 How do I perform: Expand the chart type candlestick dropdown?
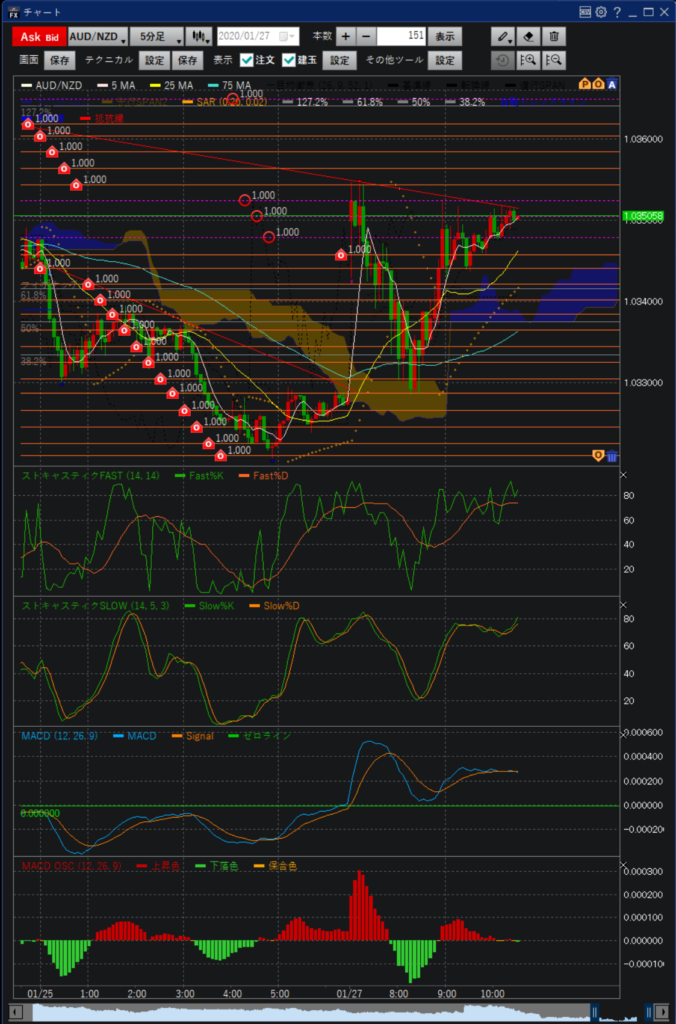[201, 36]
